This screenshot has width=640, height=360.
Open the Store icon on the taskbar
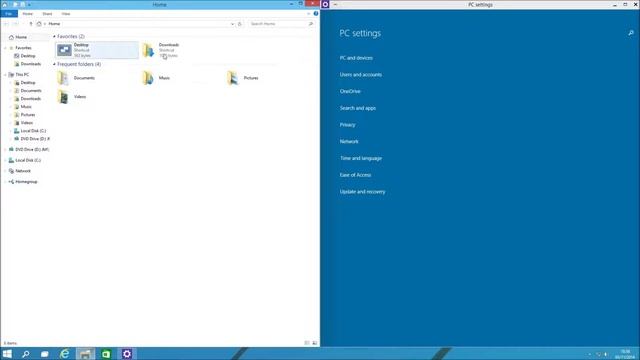106,354
